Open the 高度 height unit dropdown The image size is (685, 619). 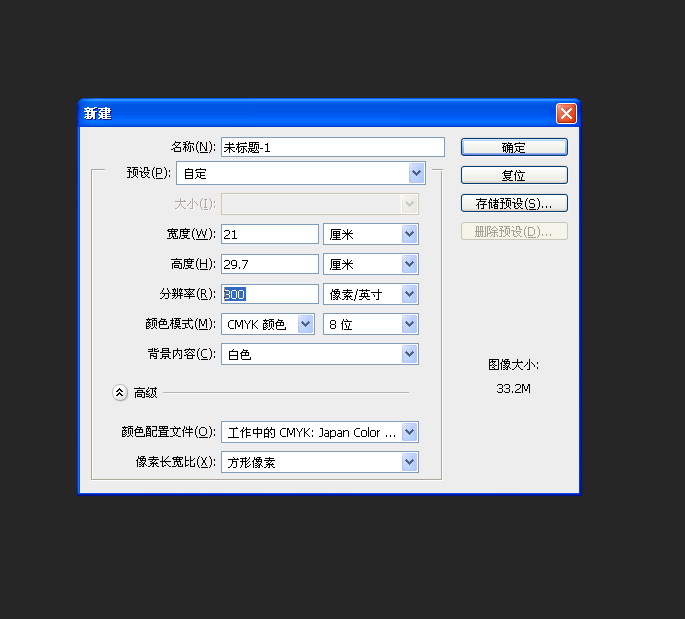click(370, 264)
